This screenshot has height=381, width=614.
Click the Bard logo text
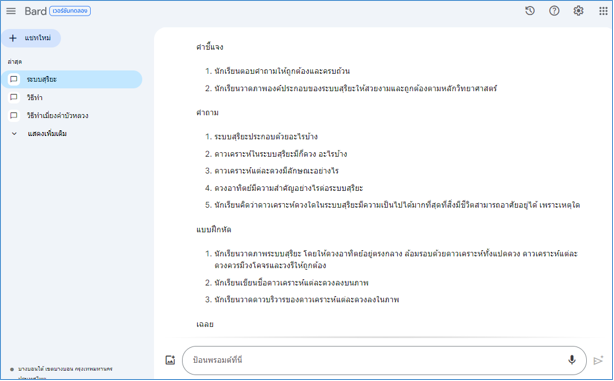pyautogui.click(x=35, y=11)
